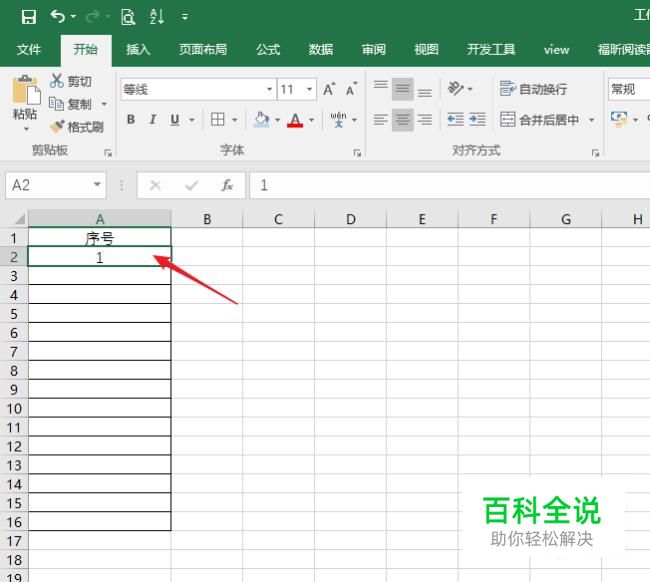This screenshot has height=582, width=650.
Task: Open the 文件 menu tab
Action: [29, 50]
